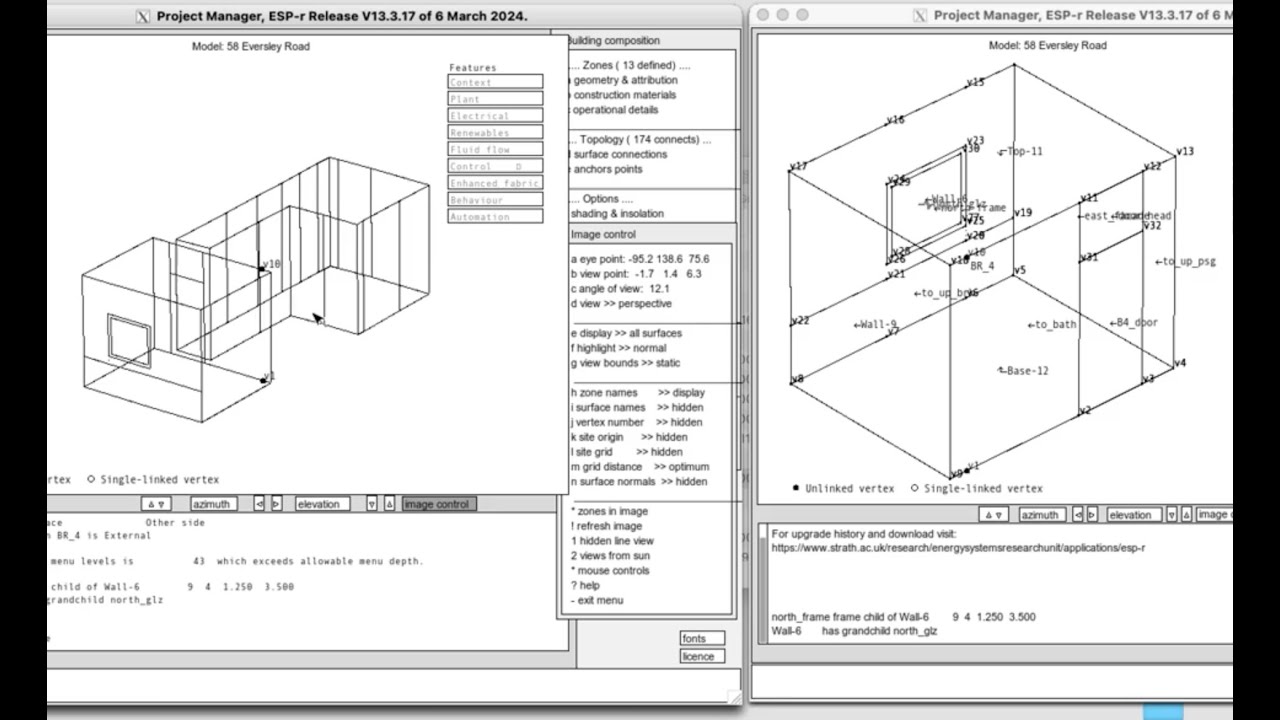Click 'Top-11' surface label in right view

1020,152
